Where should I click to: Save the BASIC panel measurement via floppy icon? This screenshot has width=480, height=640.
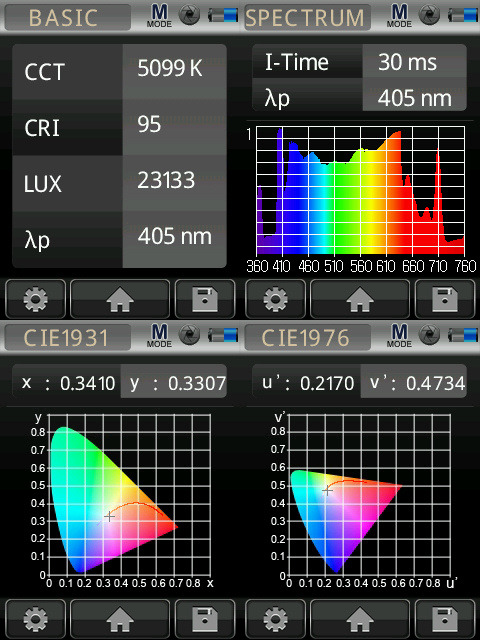click(x=205, y=299)
